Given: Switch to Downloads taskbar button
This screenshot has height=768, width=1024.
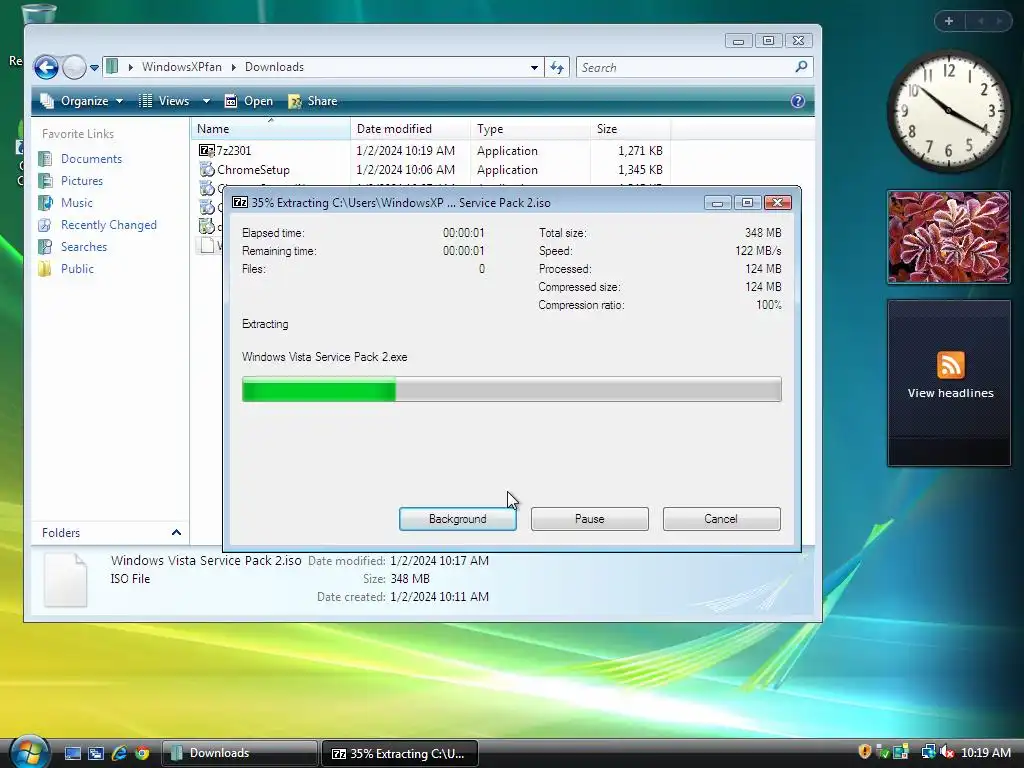Looking at the screenshot, I should tap(240, 754).
